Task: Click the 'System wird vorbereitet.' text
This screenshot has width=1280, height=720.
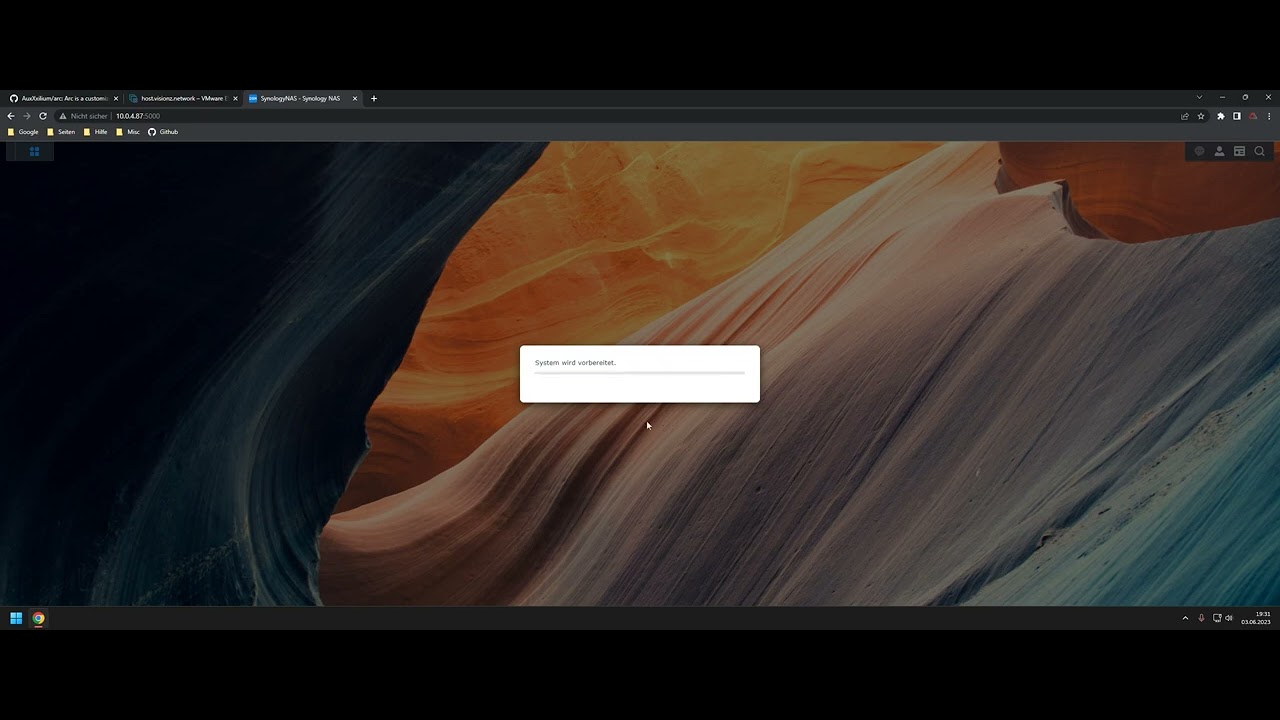Action: coord(575,363)
